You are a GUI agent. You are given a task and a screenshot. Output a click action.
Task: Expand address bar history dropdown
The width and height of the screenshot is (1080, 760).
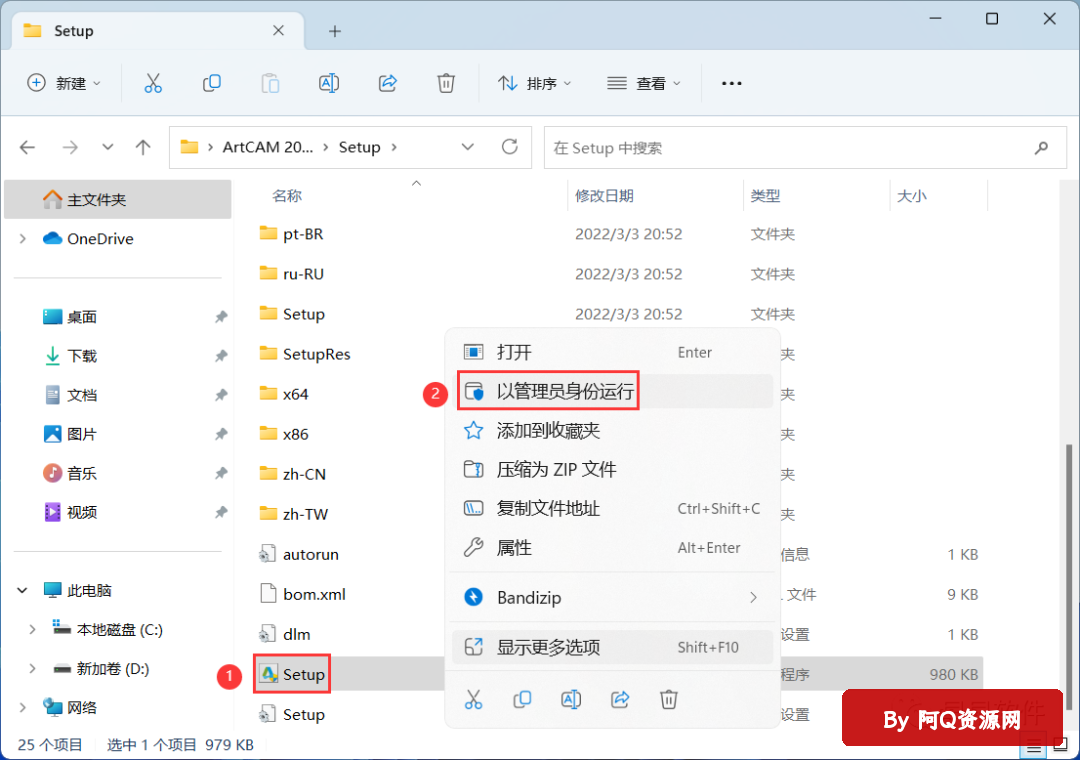468,147
